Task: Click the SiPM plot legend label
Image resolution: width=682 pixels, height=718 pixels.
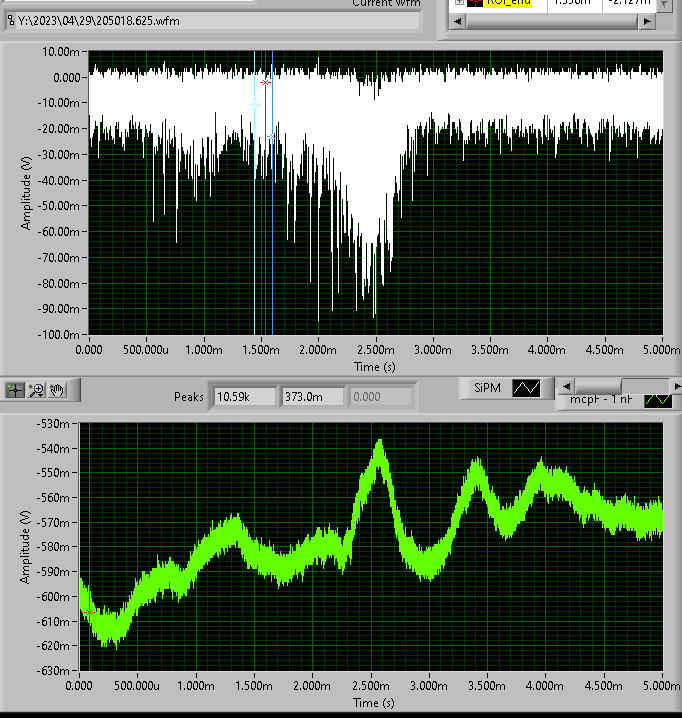Action: (x=487, y=388)
